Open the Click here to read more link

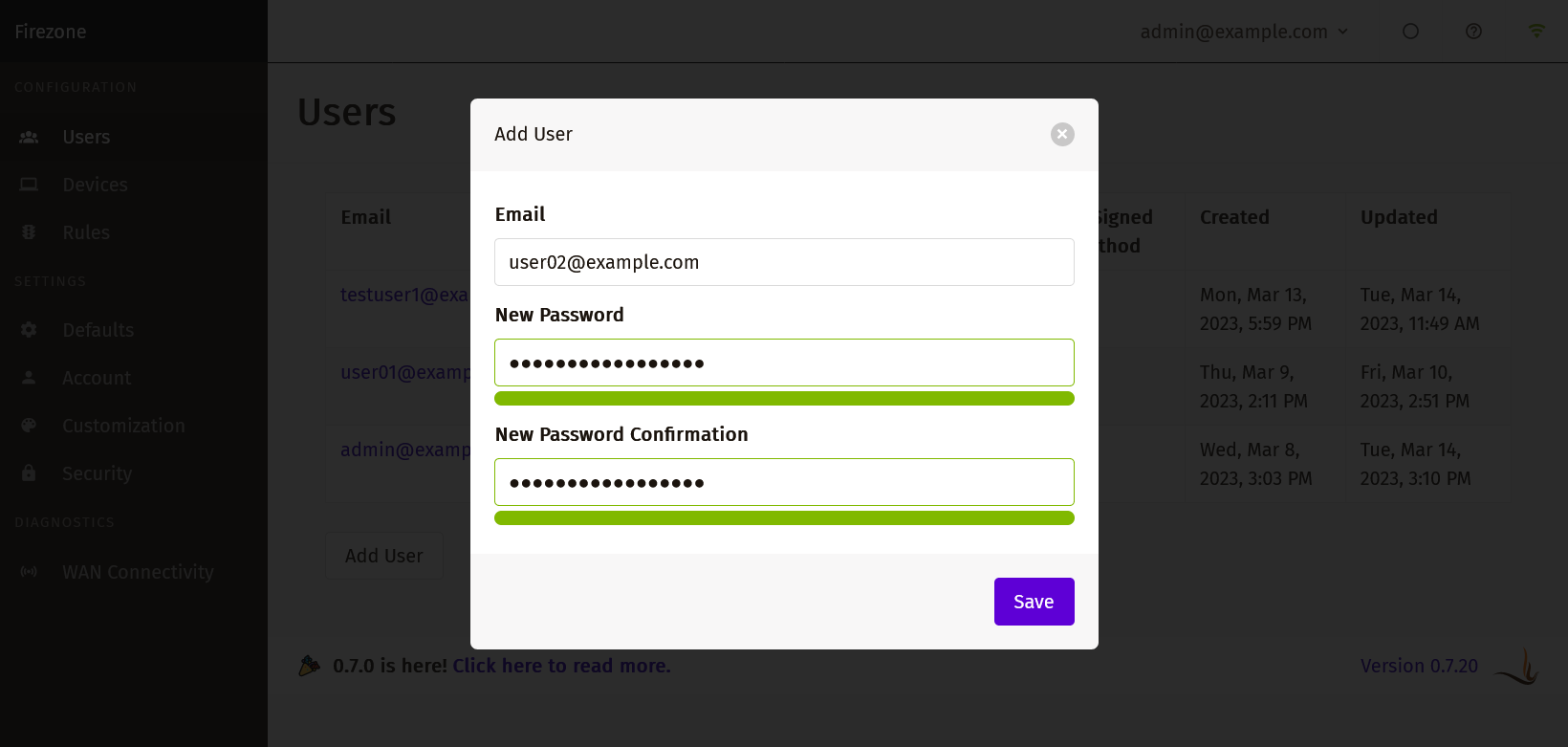tap(561, 666)
